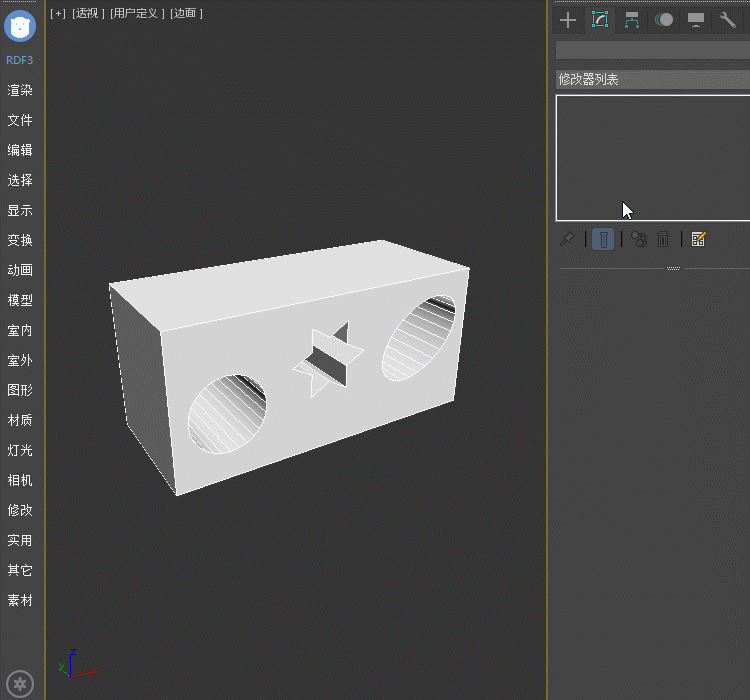Switch to the Modify panel tab
Screen dimensions: 750x700
pos(600,20)
